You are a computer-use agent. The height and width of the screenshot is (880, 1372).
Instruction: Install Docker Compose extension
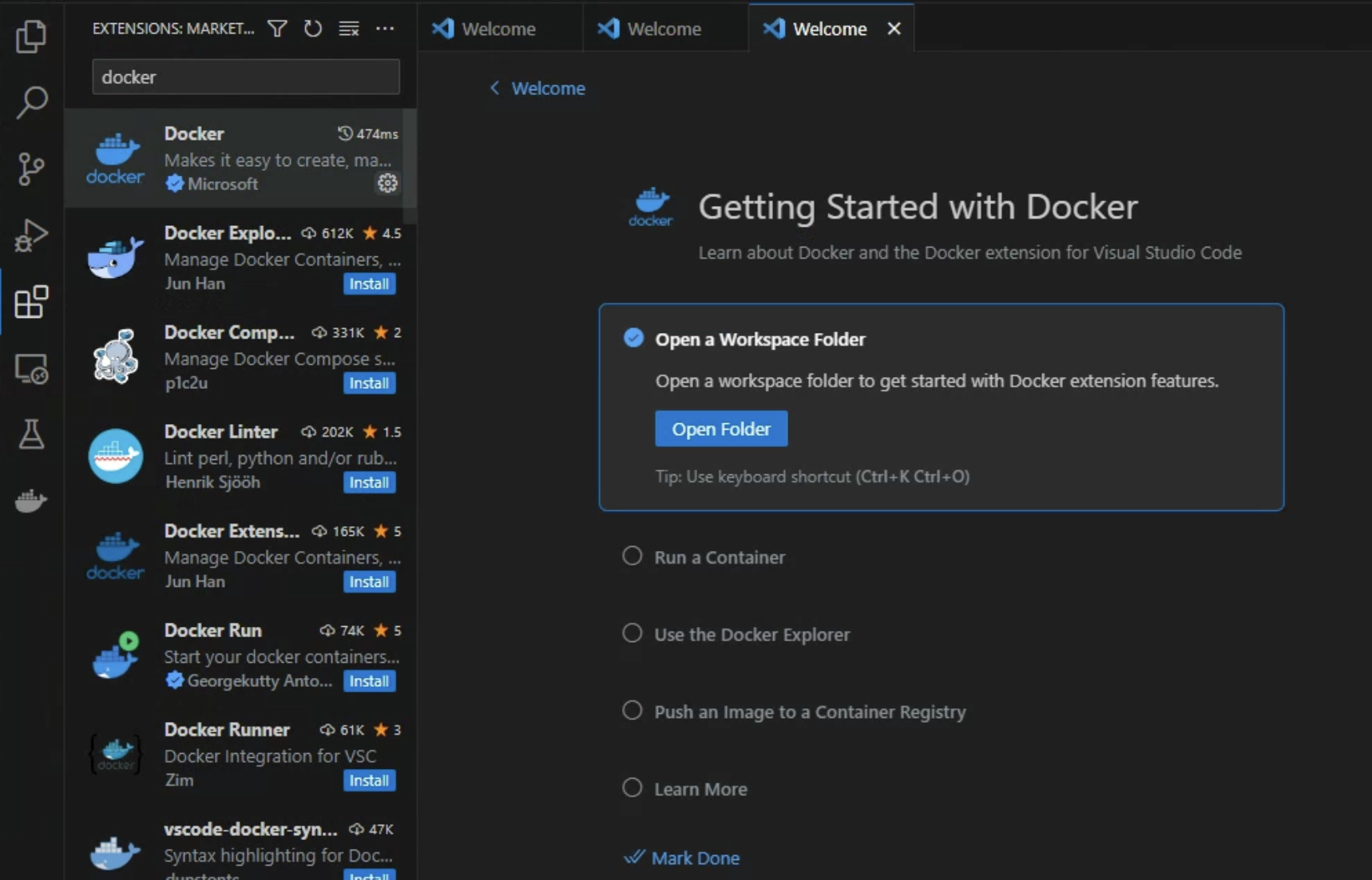(369, 383)
